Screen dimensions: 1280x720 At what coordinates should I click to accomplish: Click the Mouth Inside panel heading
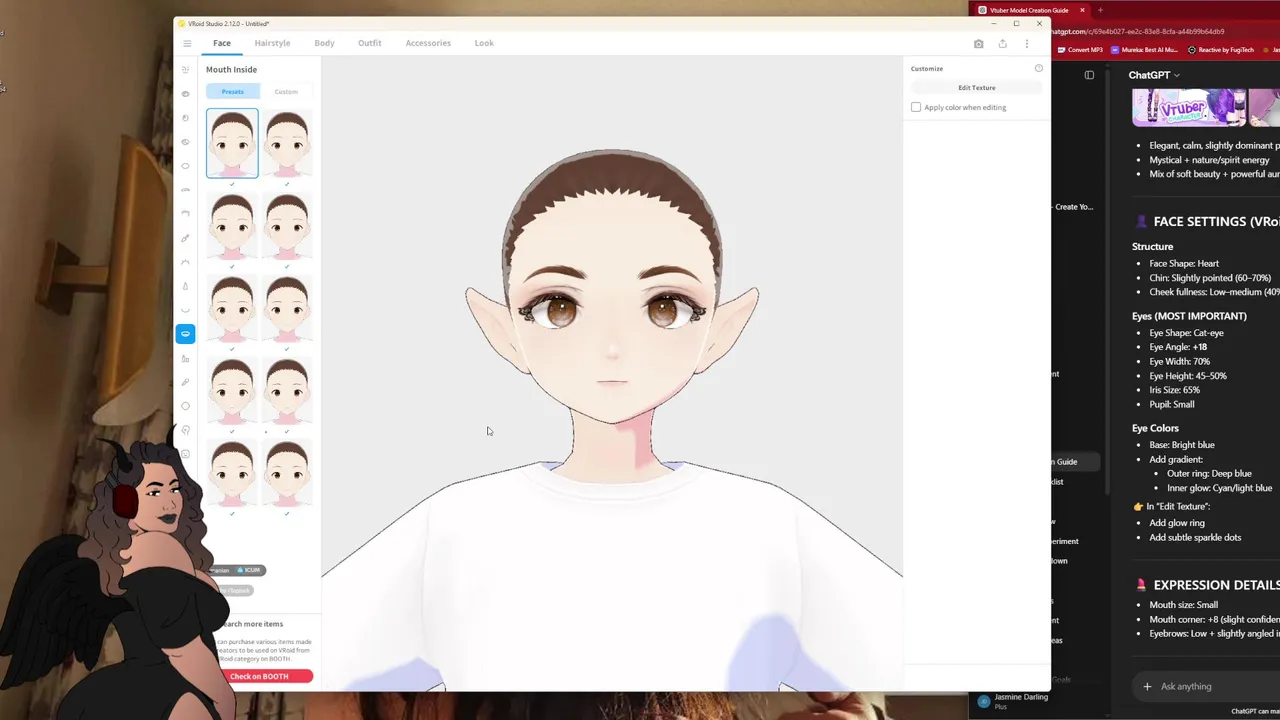pyautogui.click(x=231, y=69)
